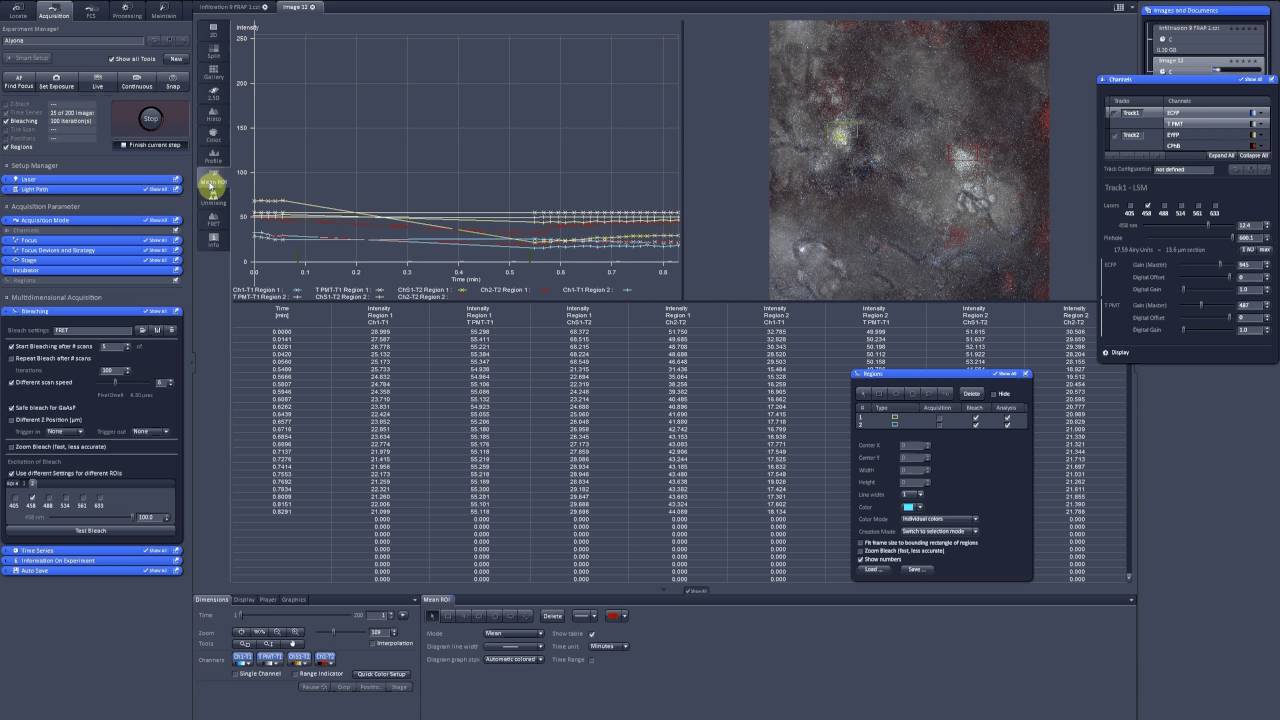
Task: Toggle Start Bleaching after # scans
Action: coord(10,346)
